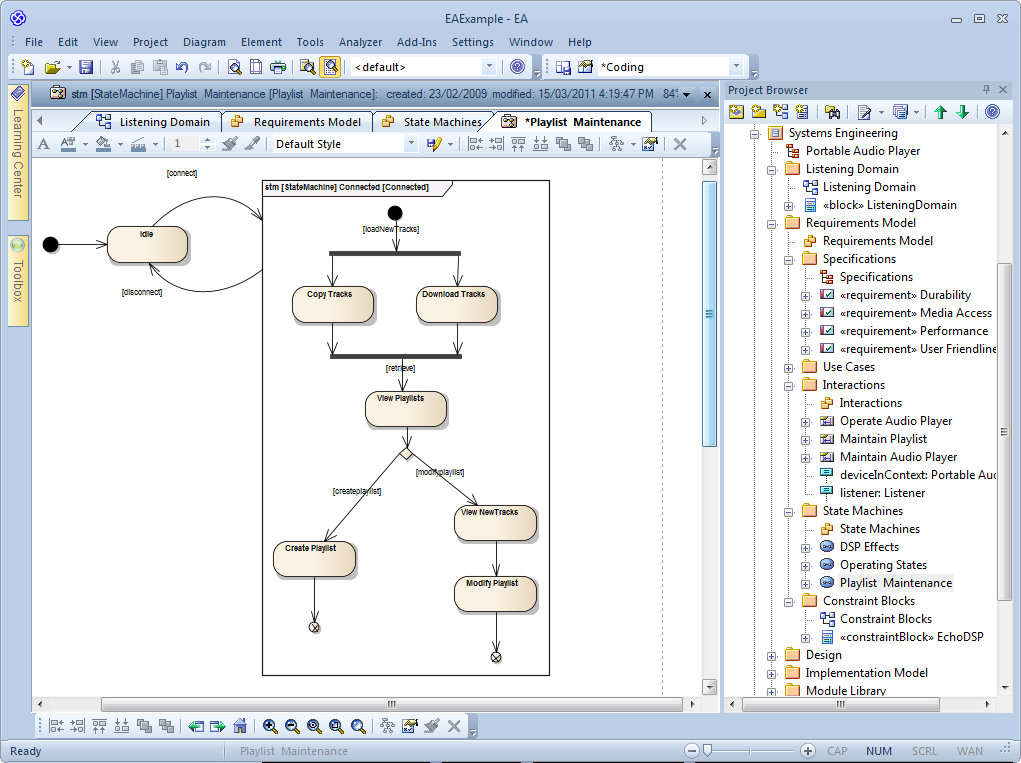Click the Undo icon on the toolbar
The image size is (1021, 763).
point(180,67)
